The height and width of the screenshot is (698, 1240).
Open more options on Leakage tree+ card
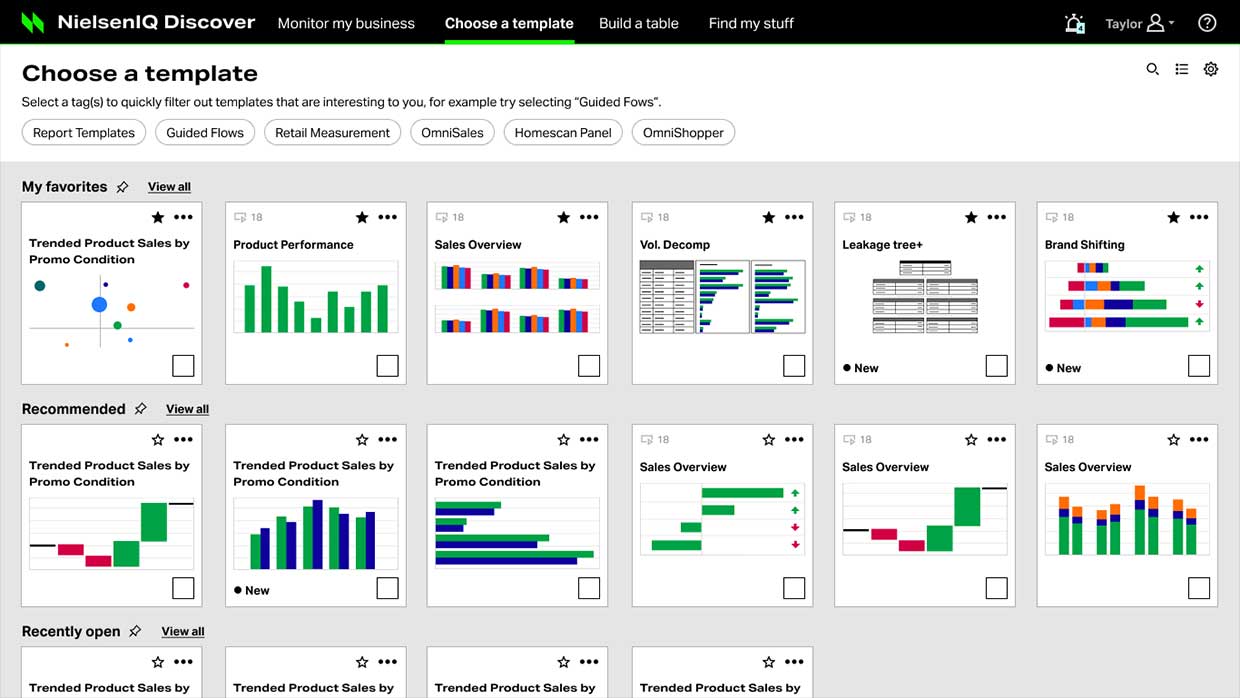click(997, 217)
